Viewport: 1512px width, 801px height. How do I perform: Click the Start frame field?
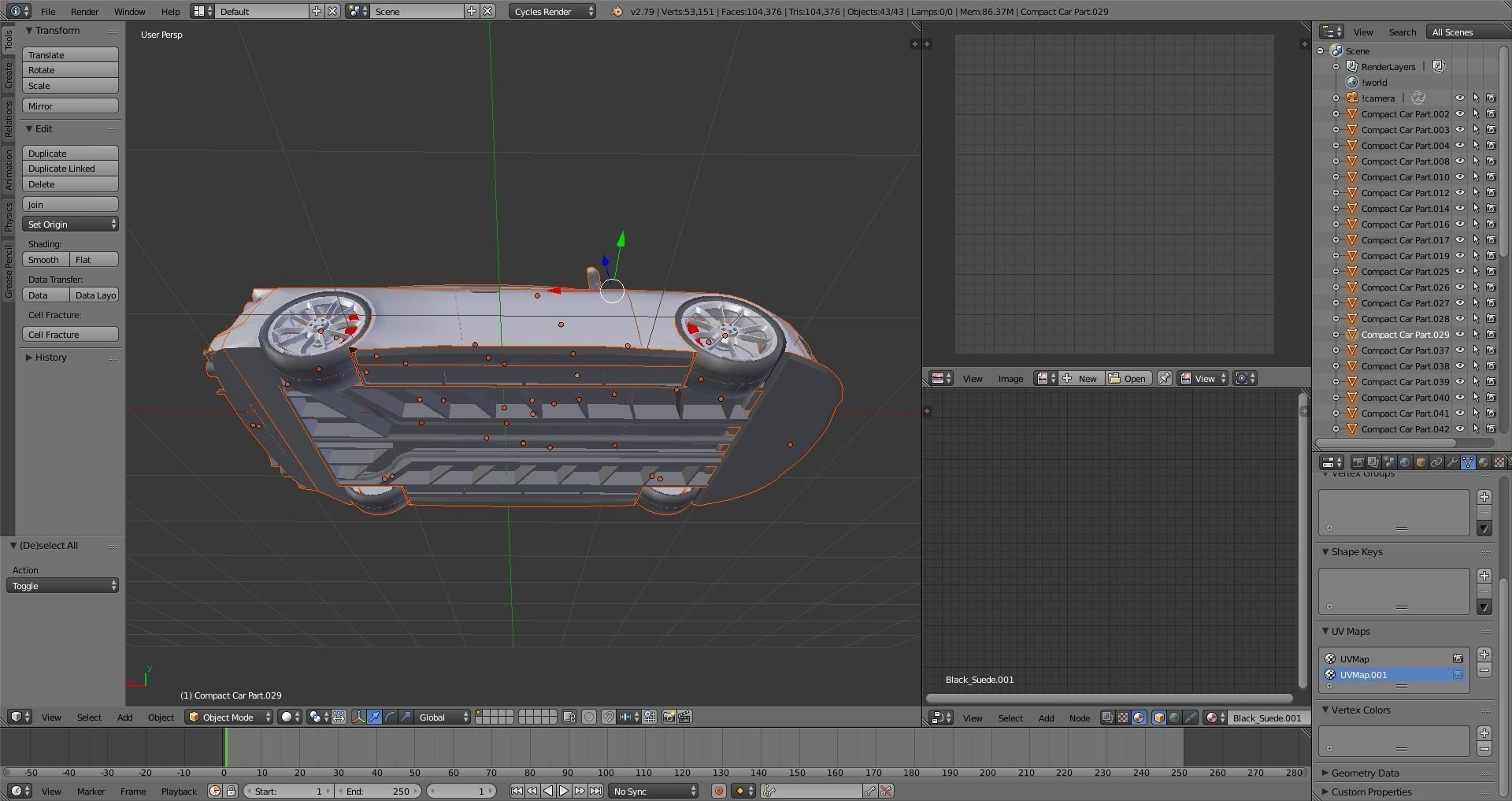[x=288, y=791]
